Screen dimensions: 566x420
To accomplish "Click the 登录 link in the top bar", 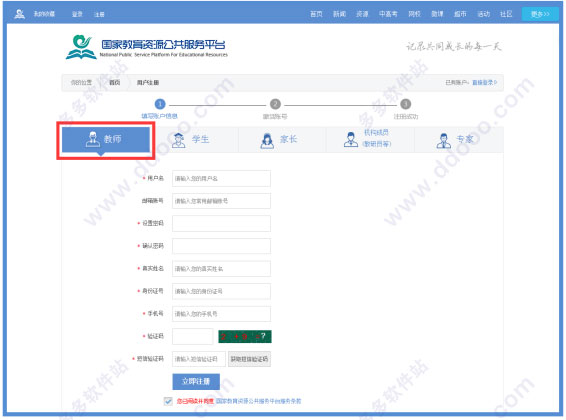I will 77,14.
